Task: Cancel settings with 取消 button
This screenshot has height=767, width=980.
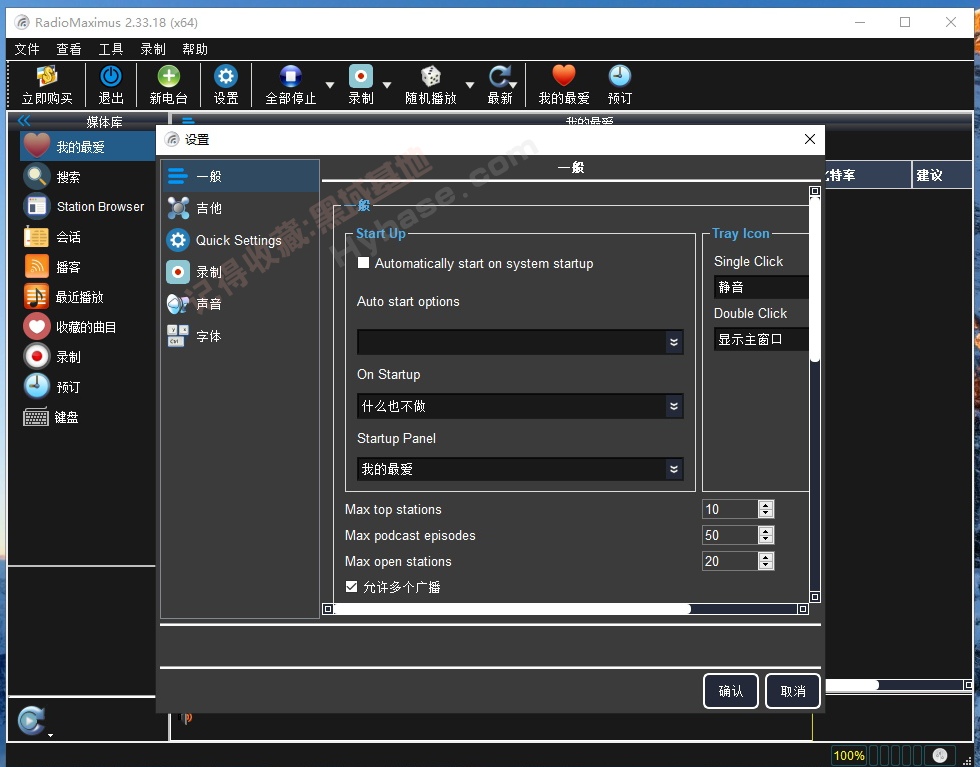Action: click(x=792, y=691)
